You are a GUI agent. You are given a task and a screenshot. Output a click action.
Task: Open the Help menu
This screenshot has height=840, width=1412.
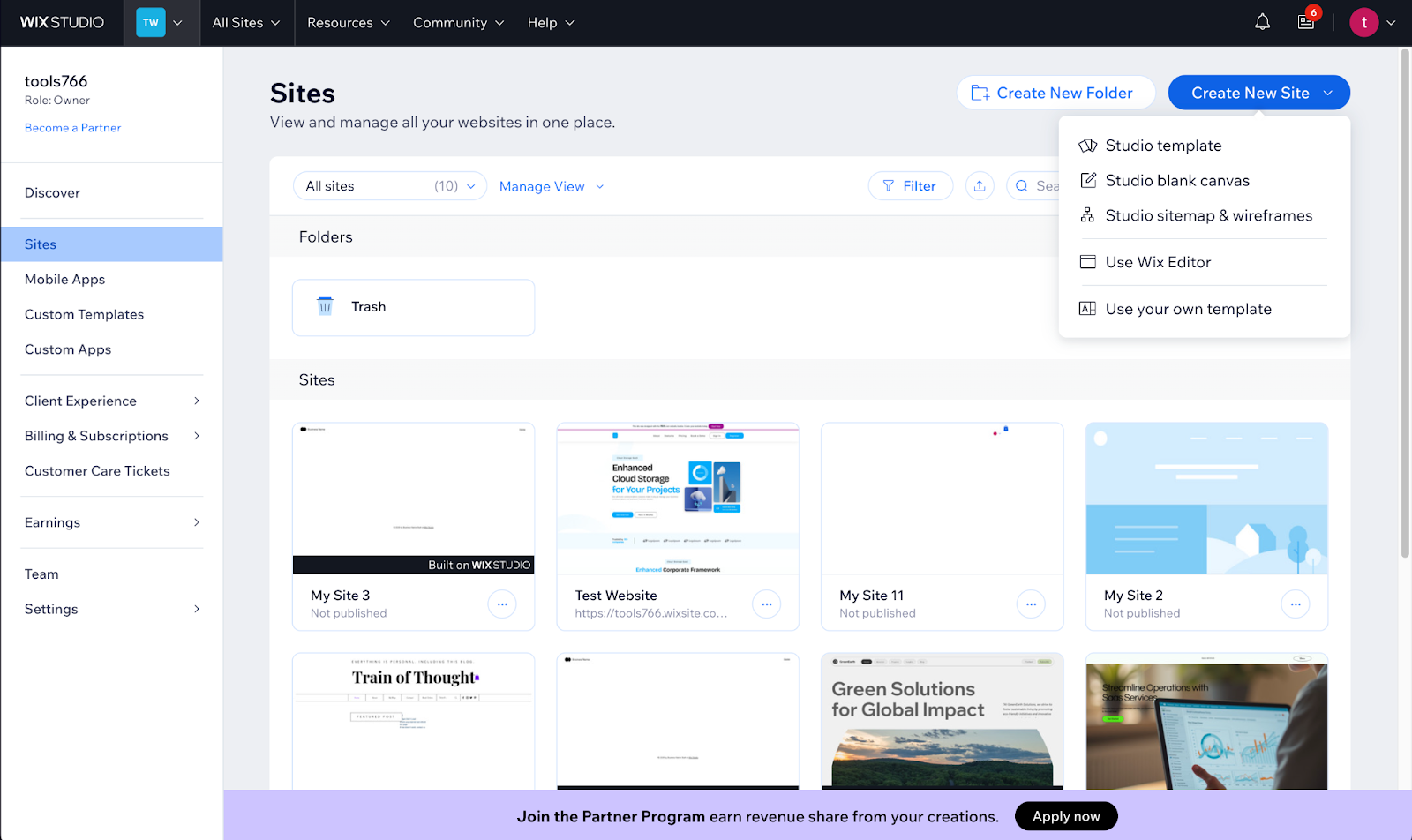[x=551, y=23]
